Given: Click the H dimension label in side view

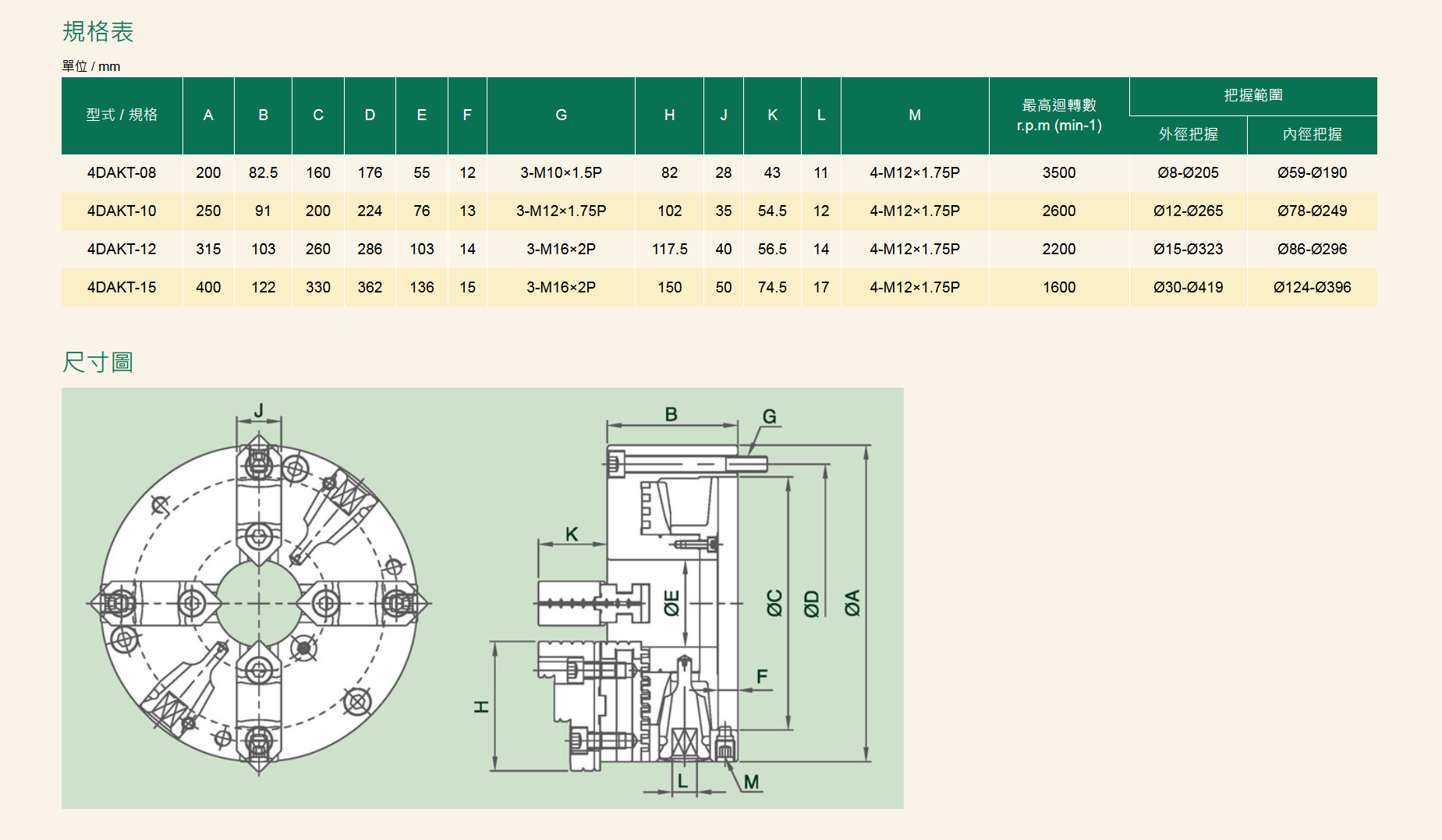Looking at the screenshot, I should 482,707.
